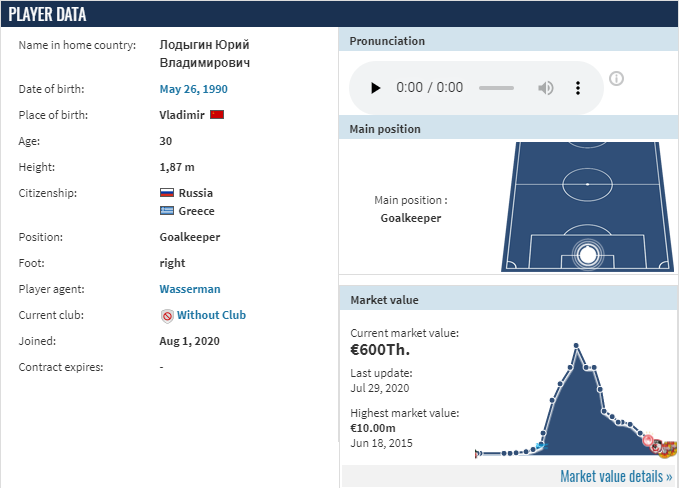Screen dimensions: 679x488
Task: Click the Main position section heading
Action: coord(385,129)
